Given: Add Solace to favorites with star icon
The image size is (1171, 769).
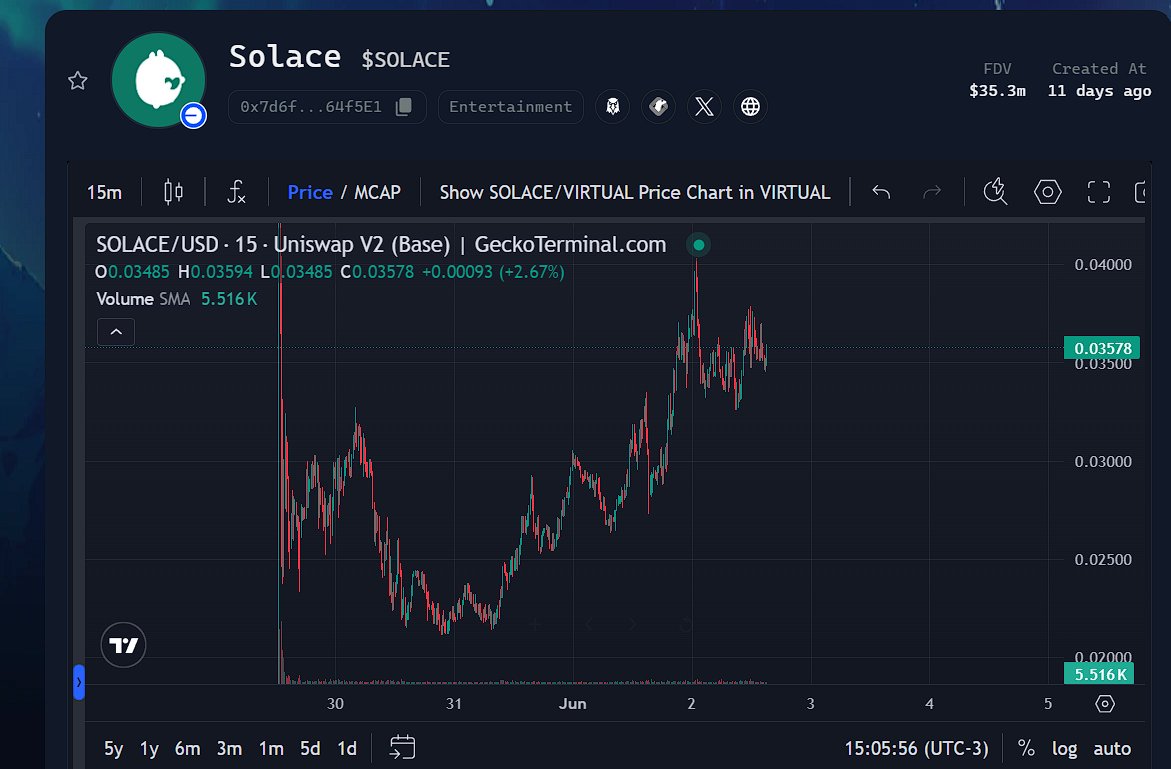Looking at the screenshot, I should [78, 81].
